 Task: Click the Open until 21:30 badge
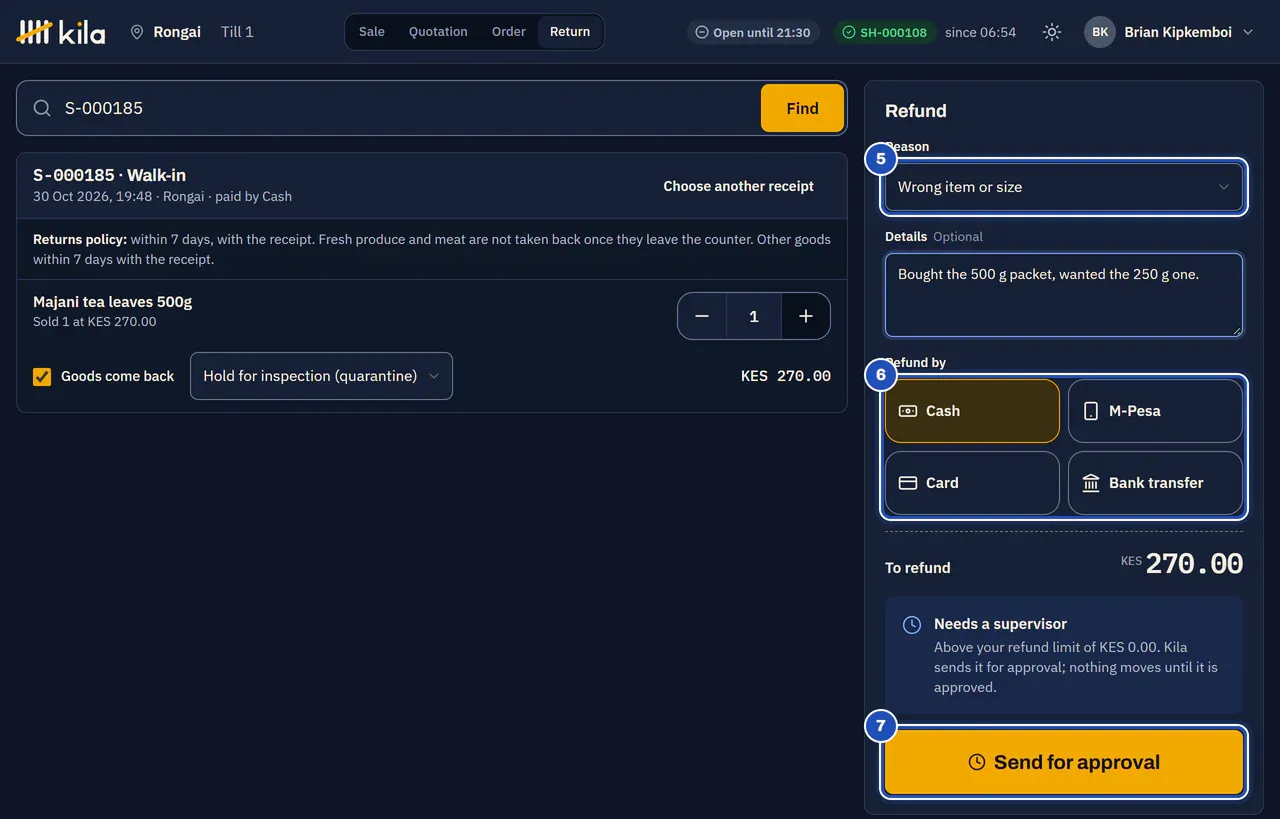tap(753, 32)
